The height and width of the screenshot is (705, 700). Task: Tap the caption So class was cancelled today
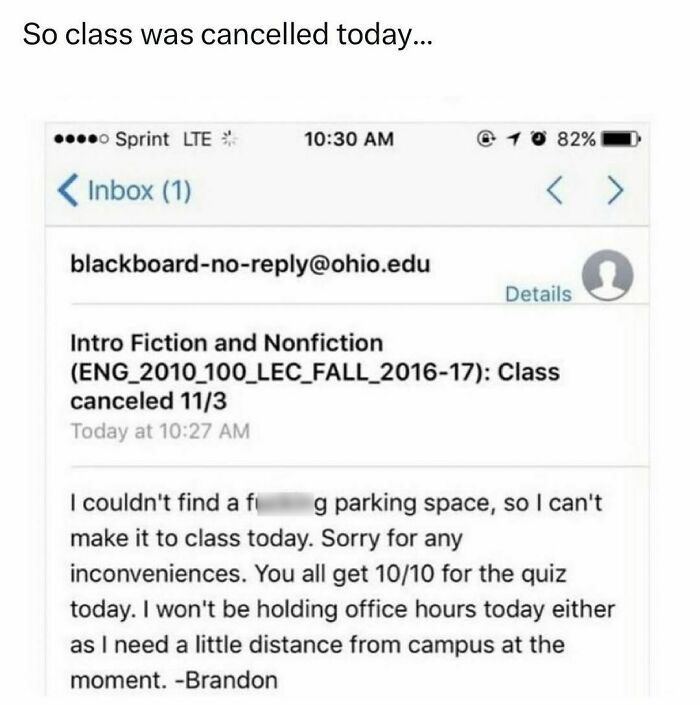[227, 35]
